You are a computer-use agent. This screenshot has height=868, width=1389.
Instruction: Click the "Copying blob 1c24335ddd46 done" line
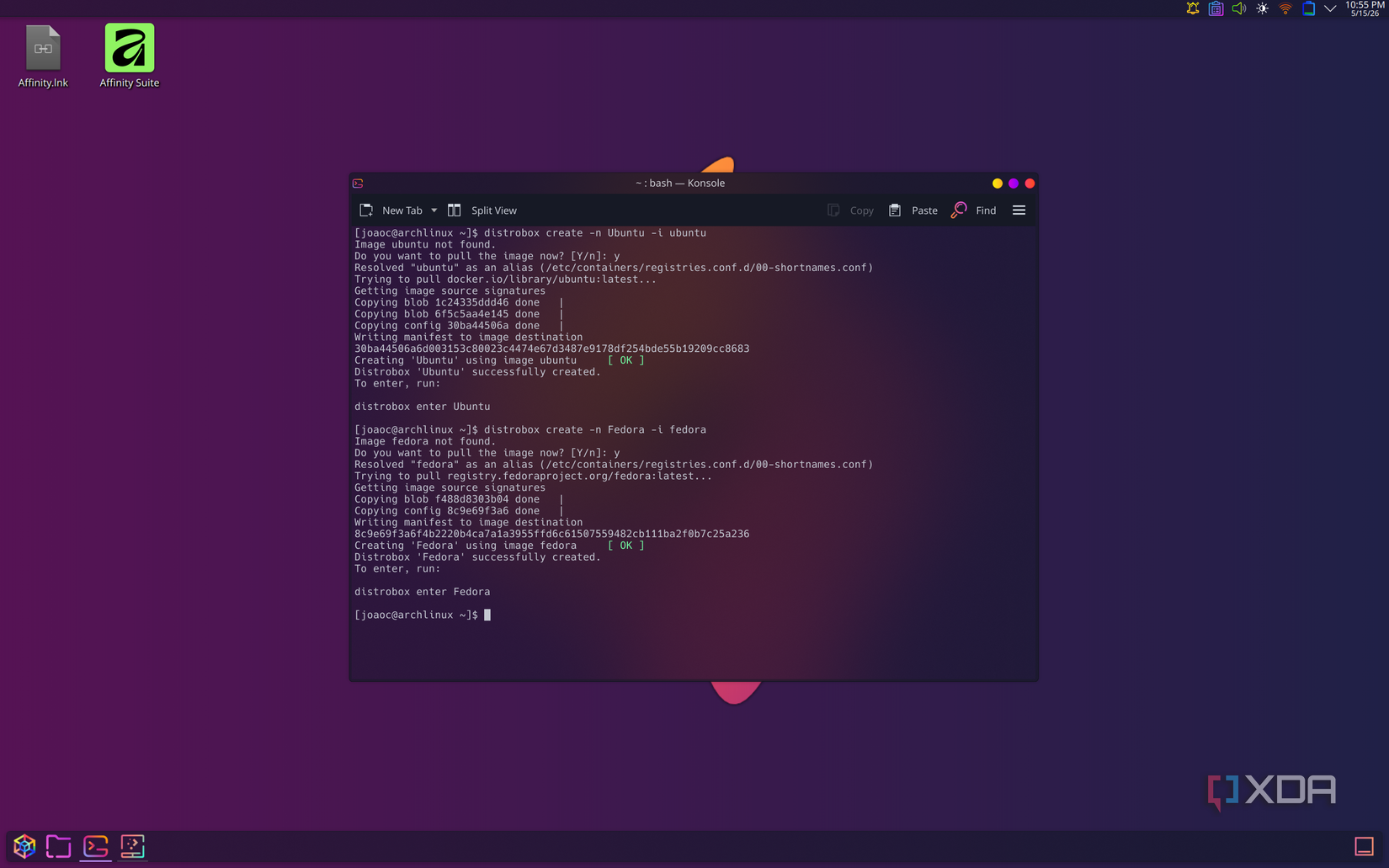point(447,302)
